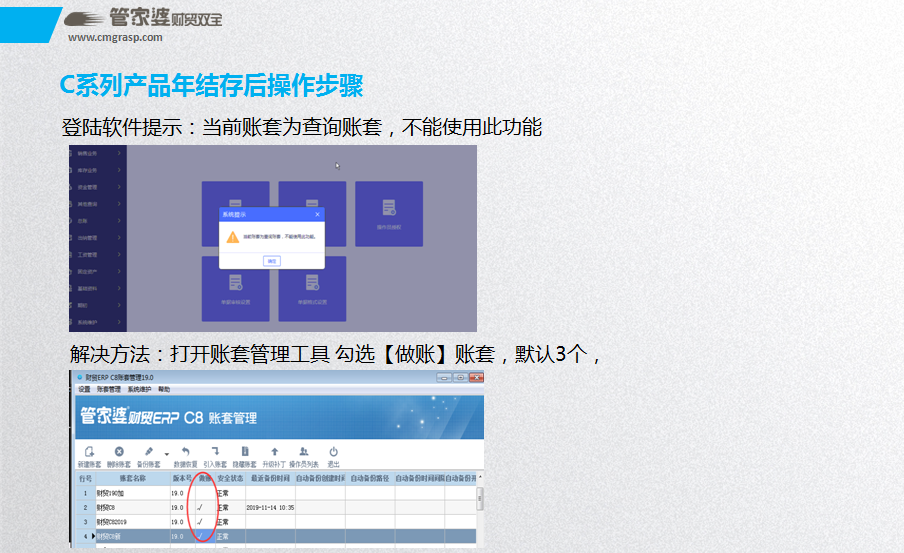Open the 操作员列表 users icon
Image resolution: width=904 pixels, height=553 pixels.
pos(304,452)
